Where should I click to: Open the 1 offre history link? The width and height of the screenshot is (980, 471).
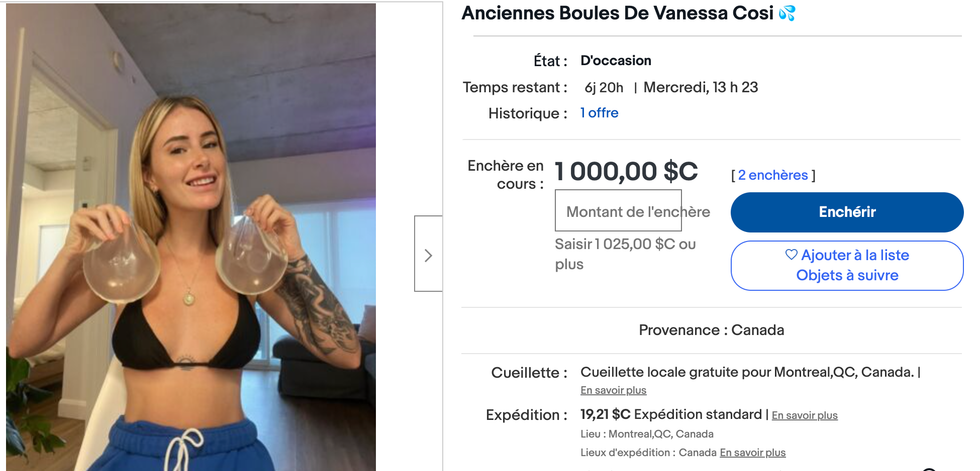pos(599,113)
